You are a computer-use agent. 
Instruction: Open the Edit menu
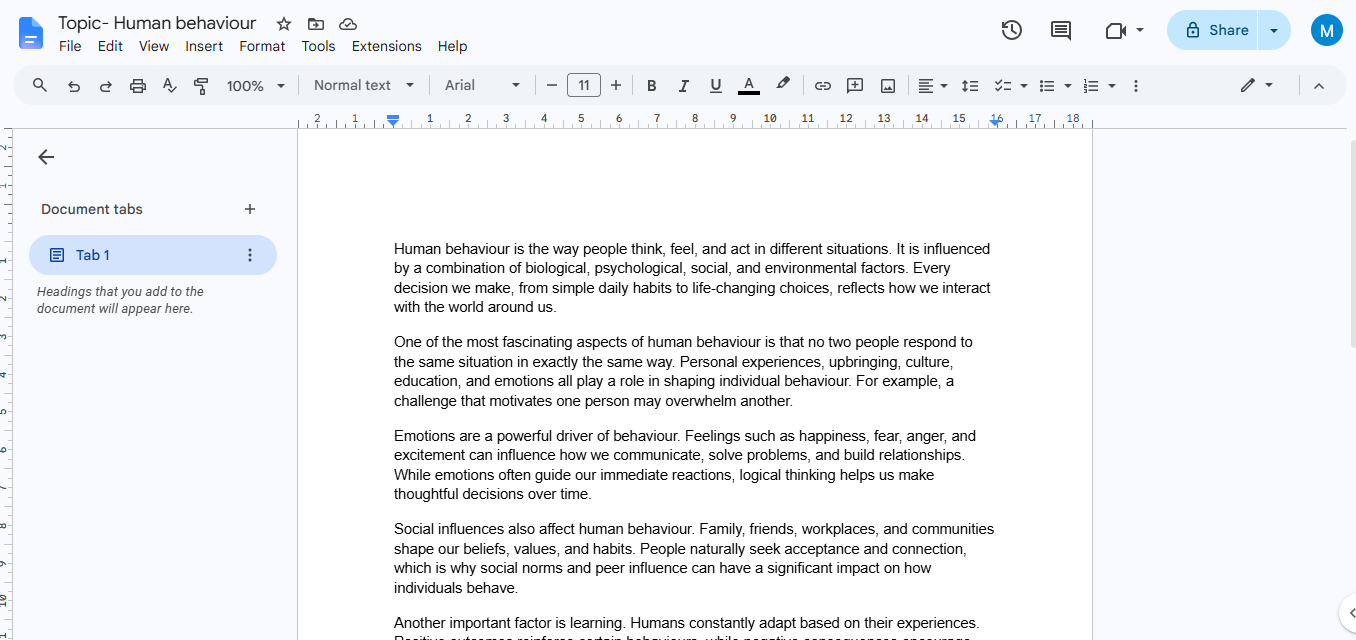click(x=110, y=46)
